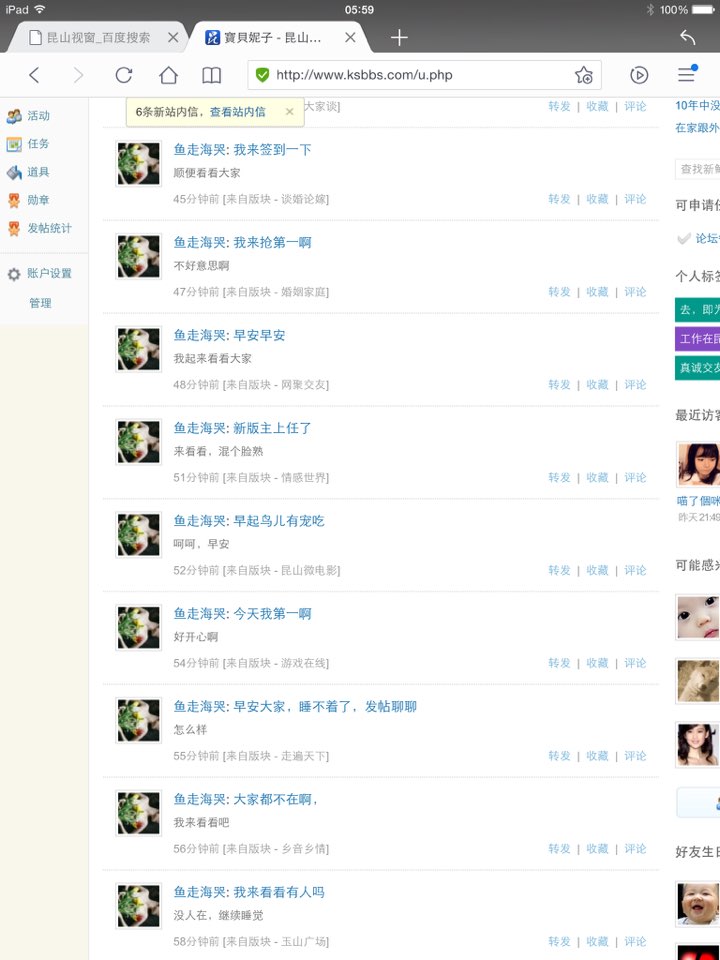Image resolution: width=720 pixels, height=960 pixels.
Task: Dismiss the 6条新站内信 notification
Action: (290, 111)
